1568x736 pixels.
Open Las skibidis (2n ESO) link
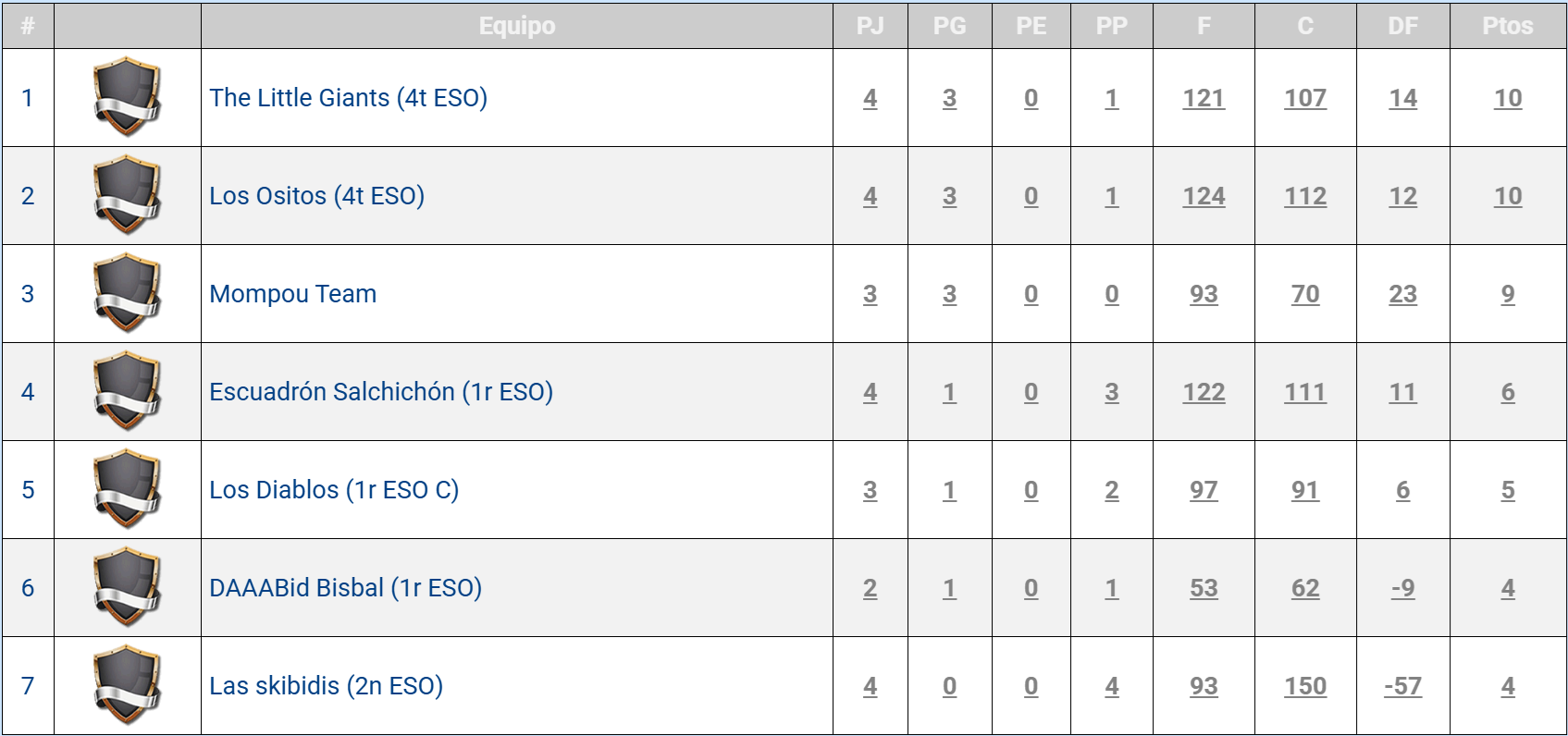pyautogui.click(x=326, y=686)
